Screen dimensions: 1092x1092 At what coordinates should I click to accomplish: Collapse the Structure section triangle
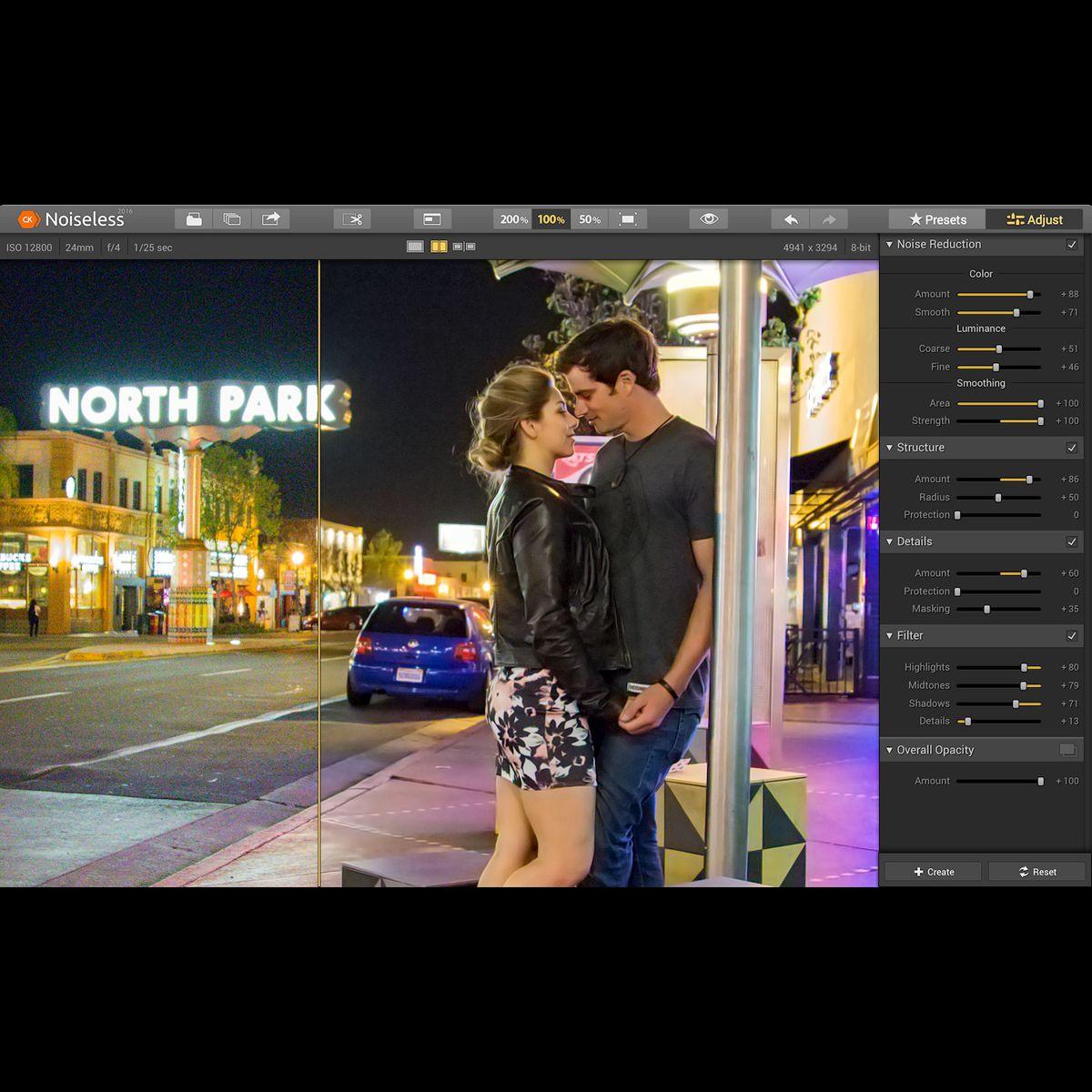coord(889,448)
